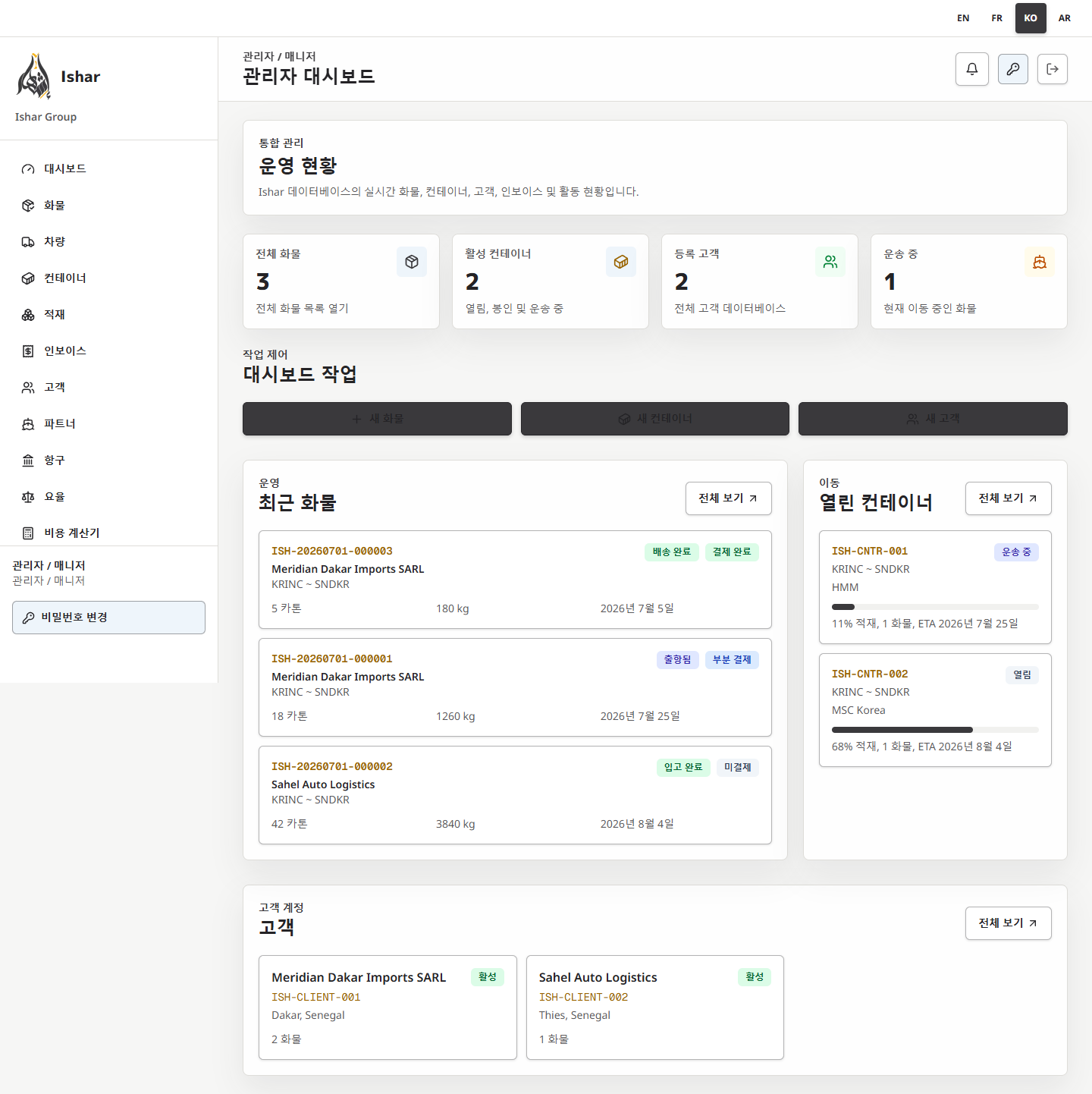Click the ISH-CNTR-001 load progress bar
Screen dimensions: 1092x1094
pos(935,607)
